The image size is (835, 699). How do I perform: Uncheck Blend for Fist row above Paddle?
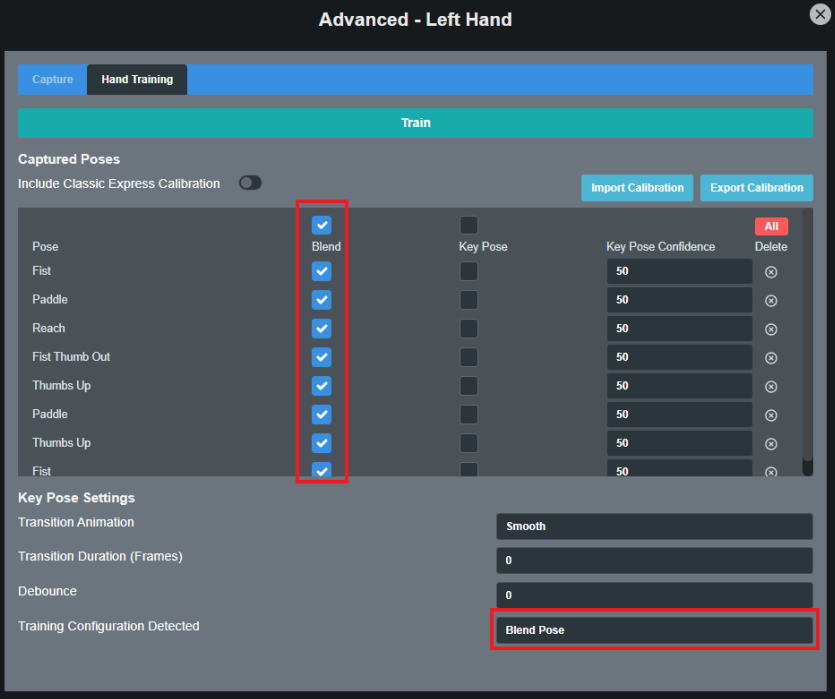coord(322,271)
